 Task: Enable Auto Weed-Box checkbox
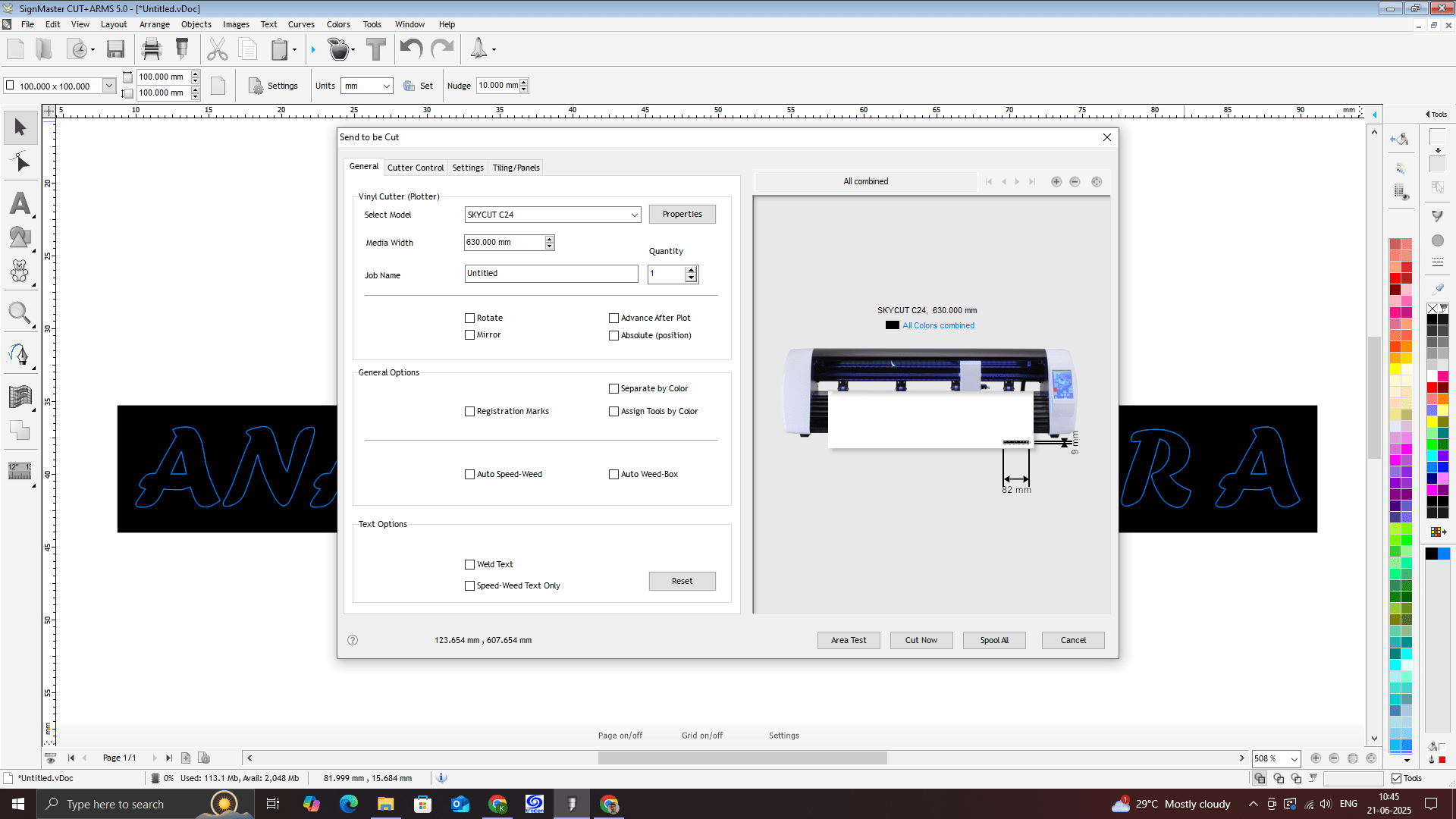point(613,475)
